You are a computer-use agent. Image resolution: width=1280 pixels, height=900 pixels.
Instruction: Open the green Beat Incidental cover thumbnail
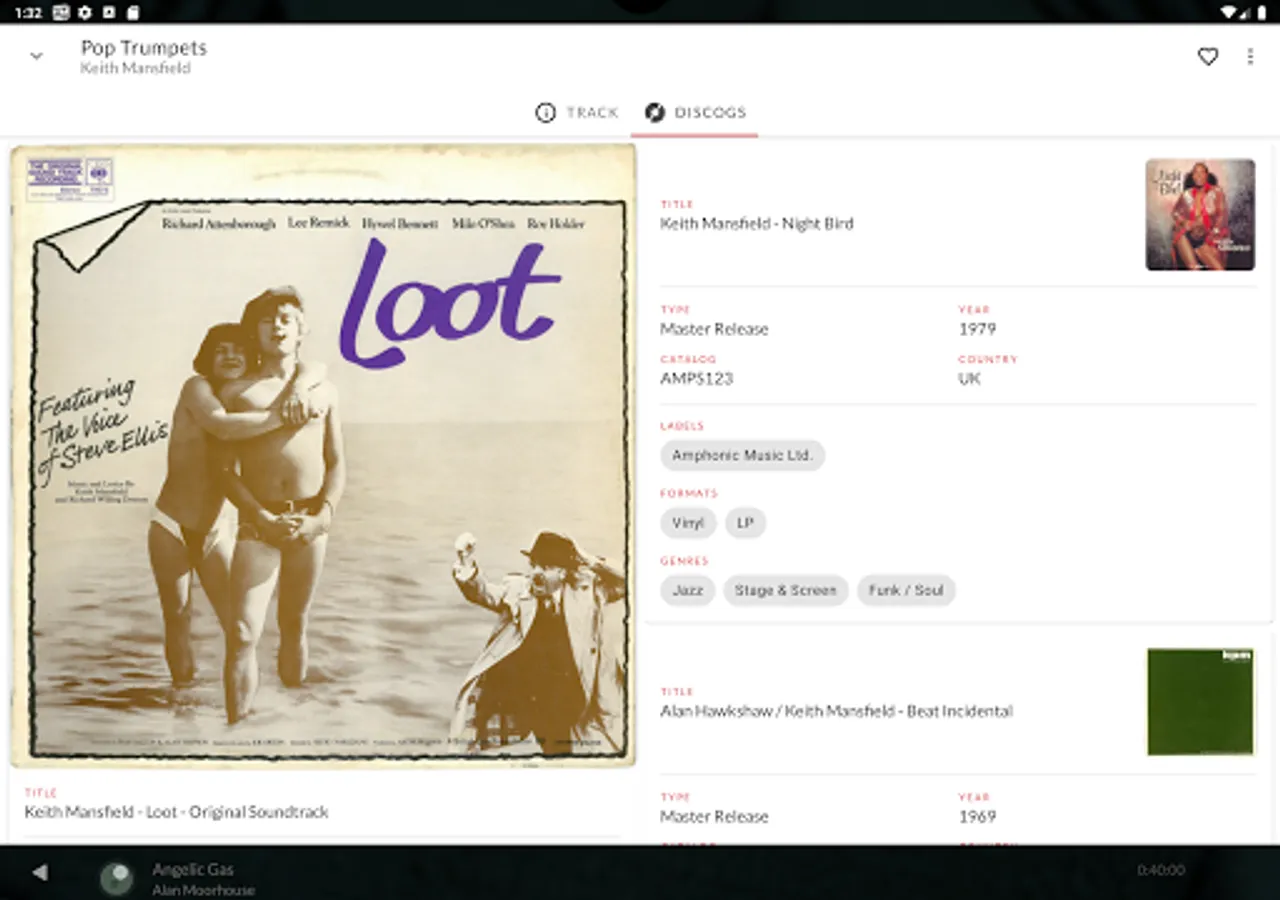coord(1200,702)
